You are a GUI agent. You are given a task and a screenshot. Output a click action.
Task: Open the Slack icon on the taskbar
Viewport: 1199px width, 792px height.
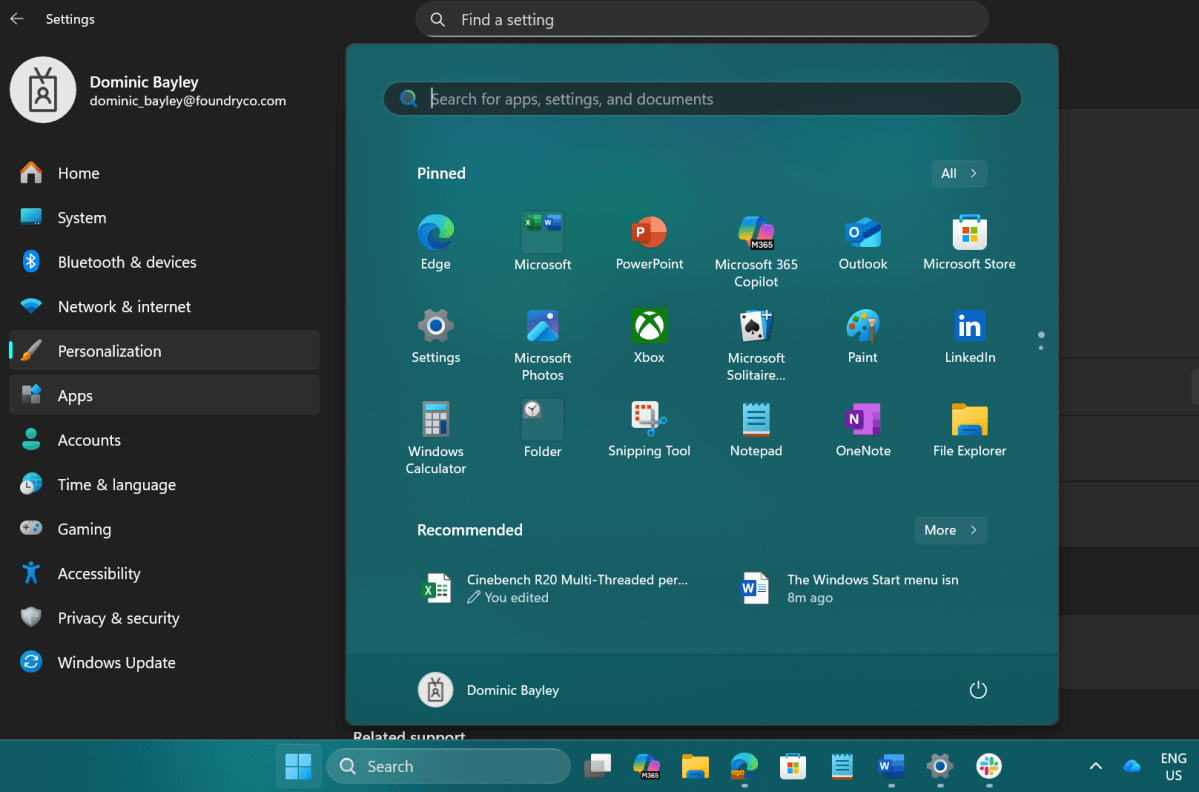coord(988,766)
